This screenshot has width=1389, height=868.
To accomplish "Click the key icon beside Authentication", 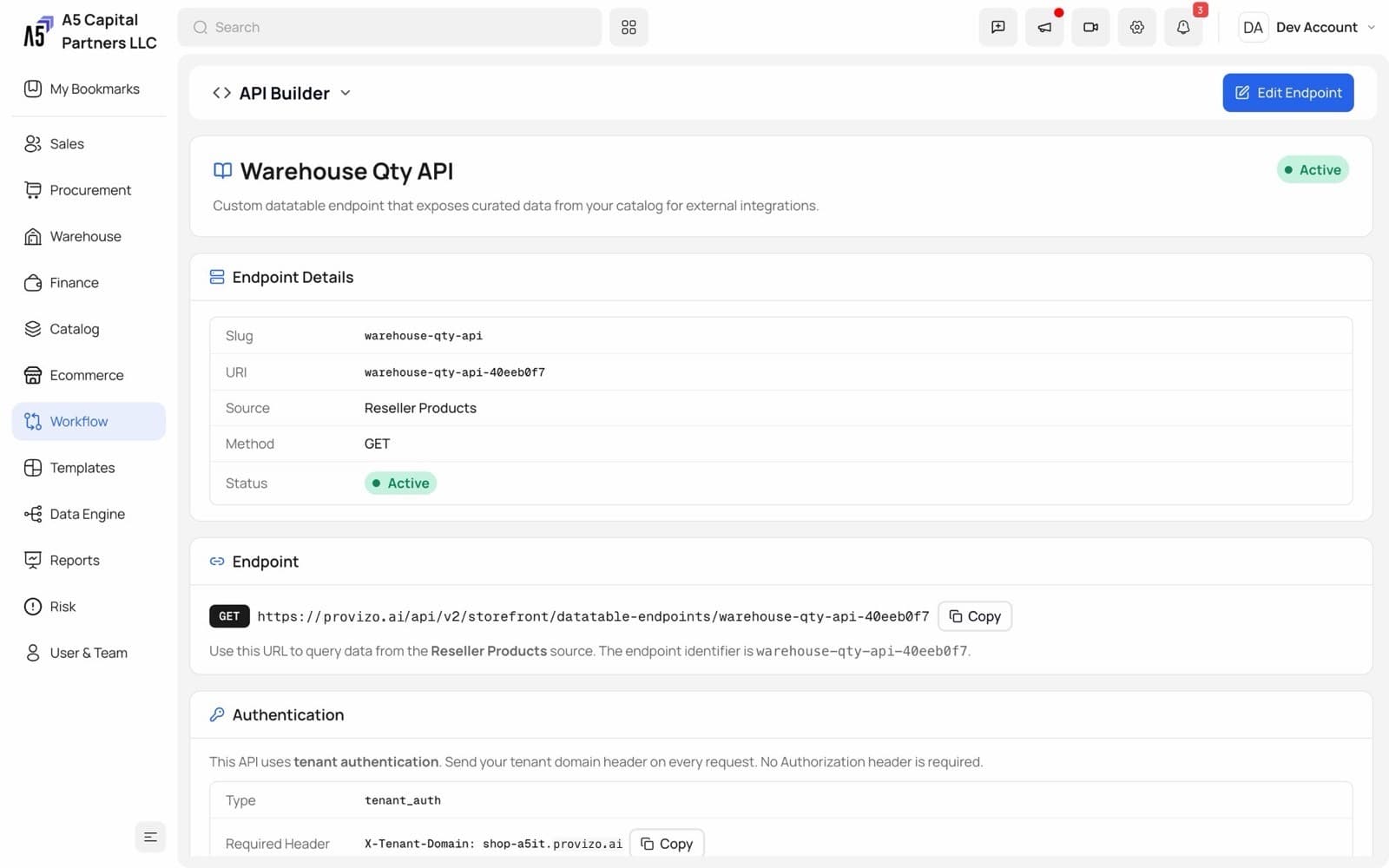I will [x=217, y=714].
